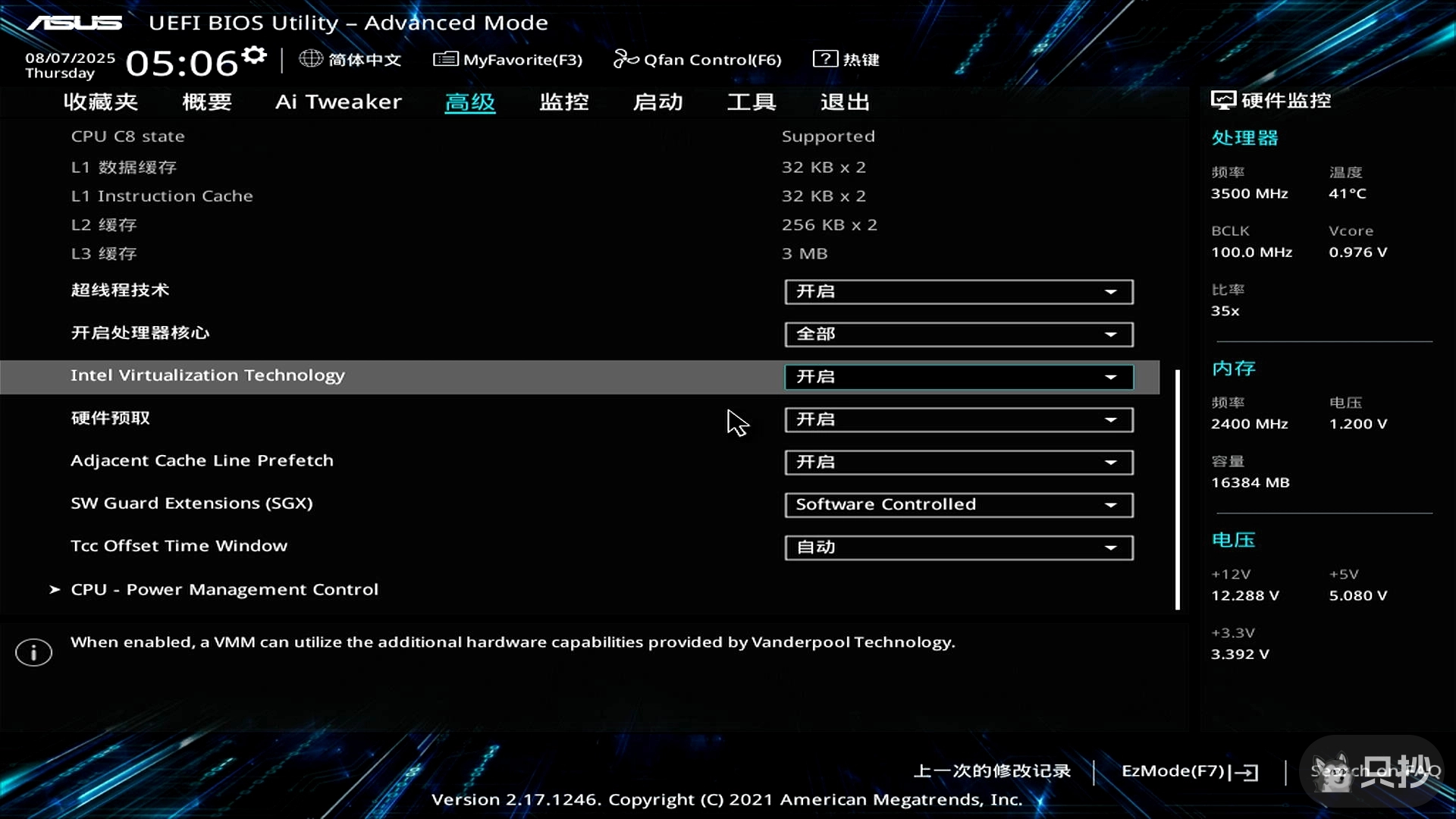Toggle Adjacent Cache Line Prefetch
Screen dimensions: 1456x819
coord(958,462)
